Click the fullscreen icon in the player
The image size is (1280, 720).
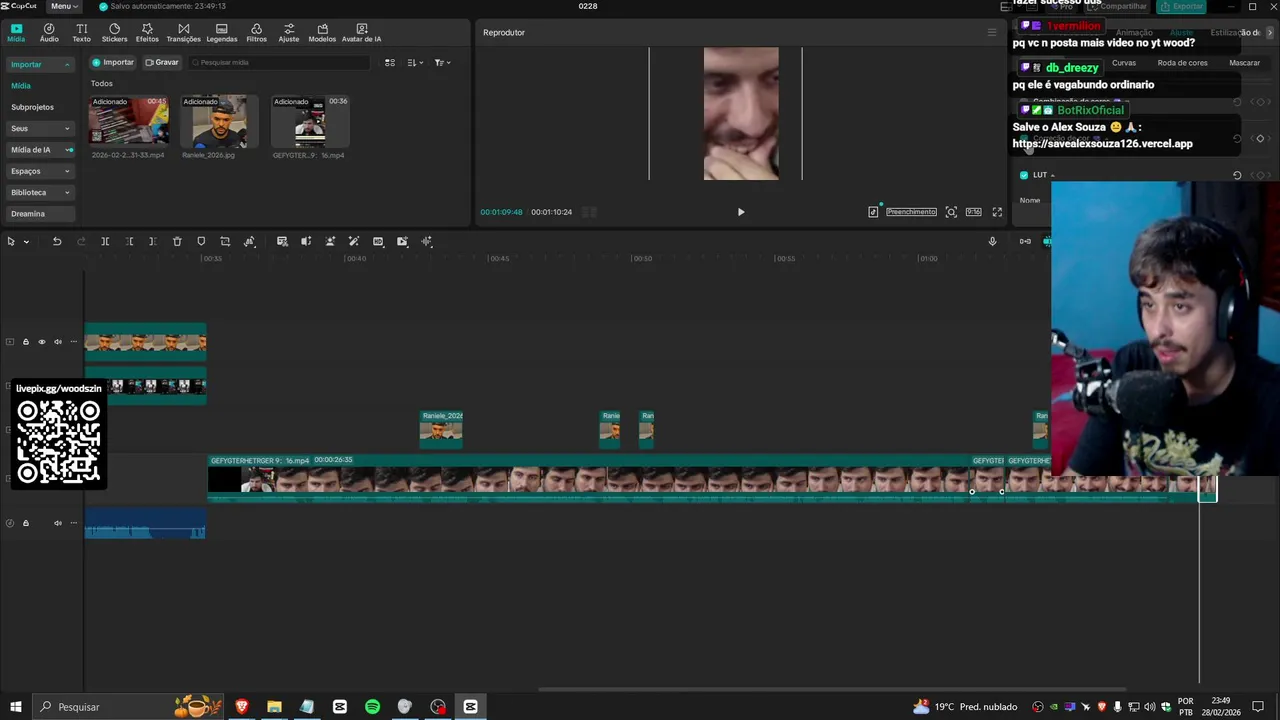tap(997, 212)
